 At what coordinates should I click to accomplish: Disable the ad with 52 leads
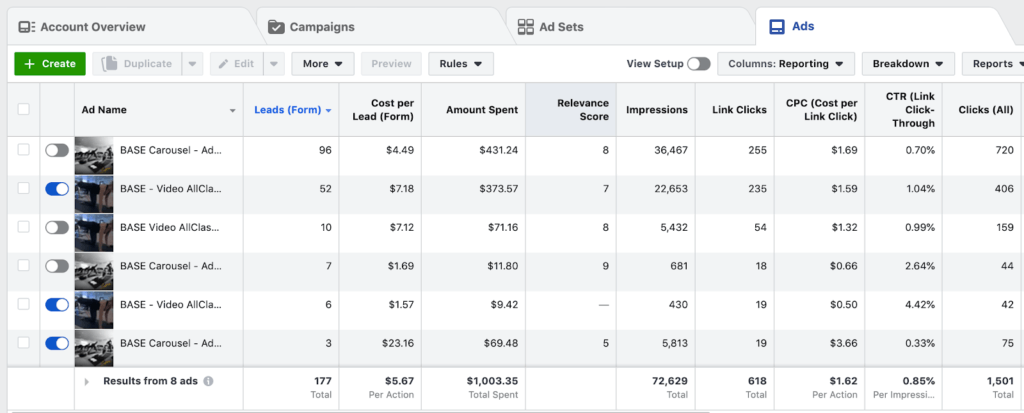point(57,188)
